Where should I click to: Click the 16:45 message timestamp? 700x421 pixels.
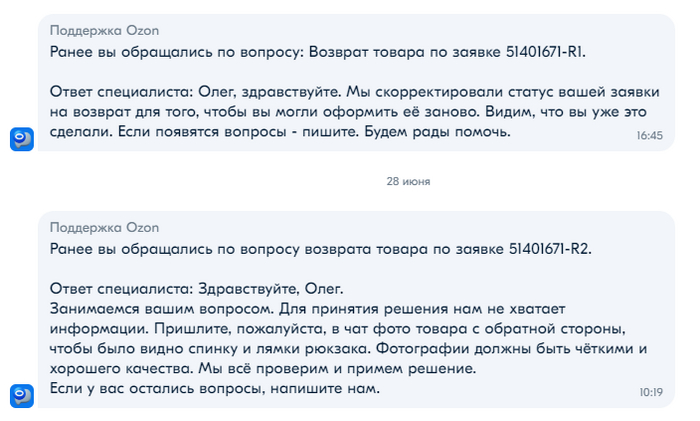click(x=649, y=135)
